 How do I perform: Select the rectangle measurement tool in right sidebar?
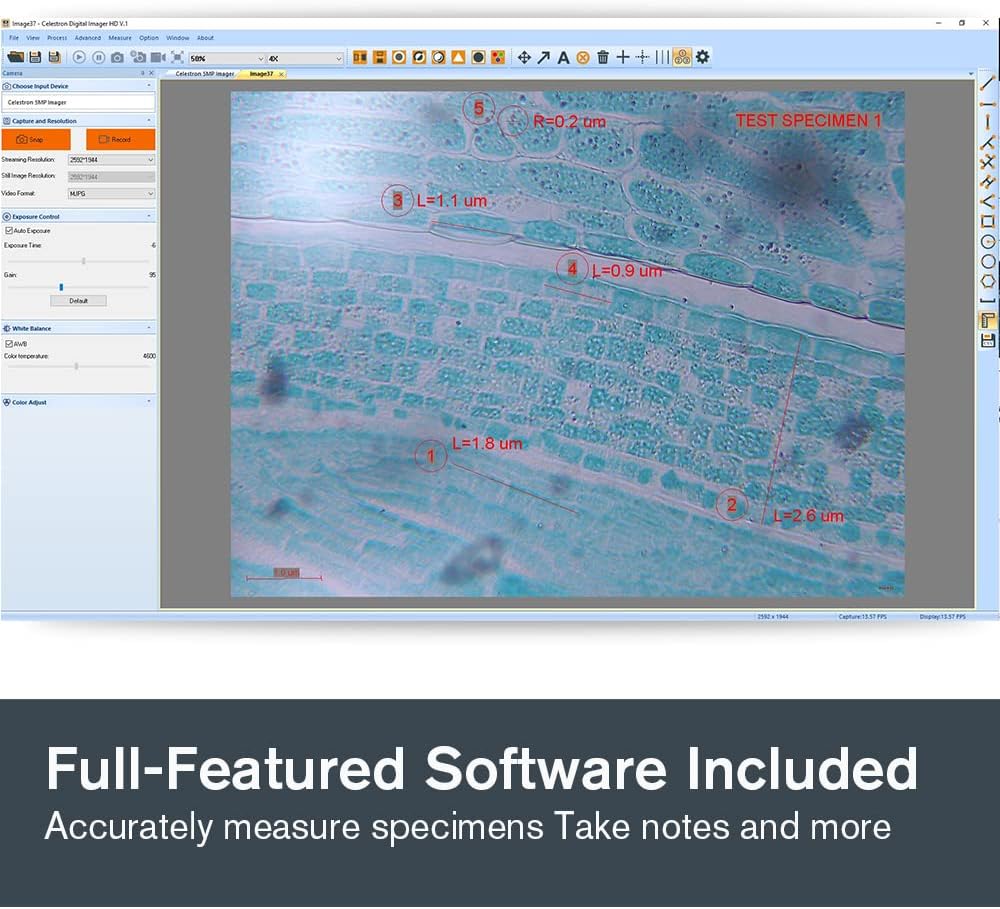[x=987, y=222]
